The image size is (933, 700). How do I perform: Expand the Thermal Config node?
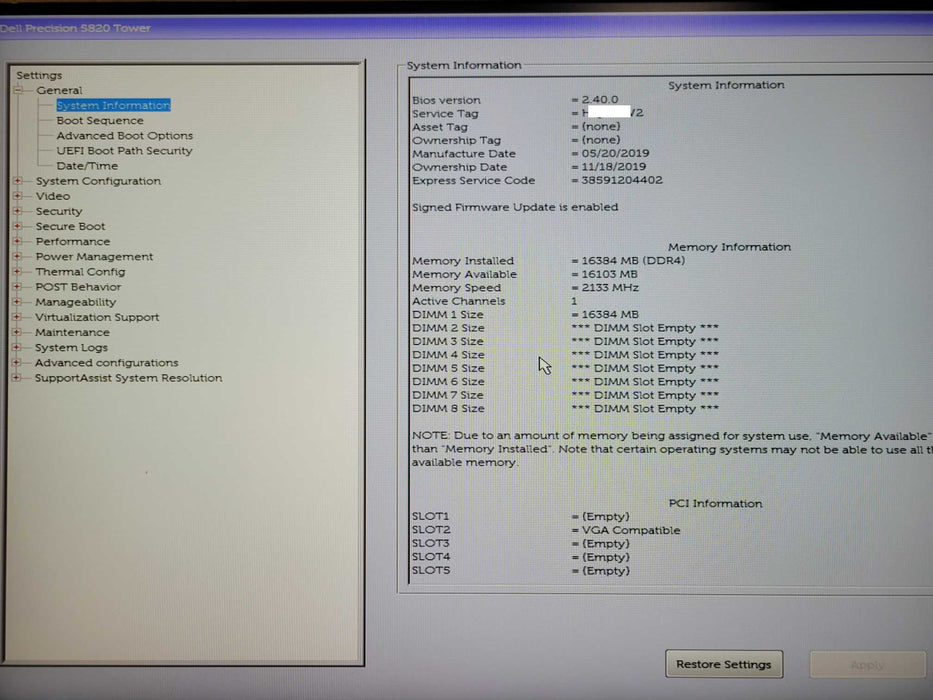18,271
